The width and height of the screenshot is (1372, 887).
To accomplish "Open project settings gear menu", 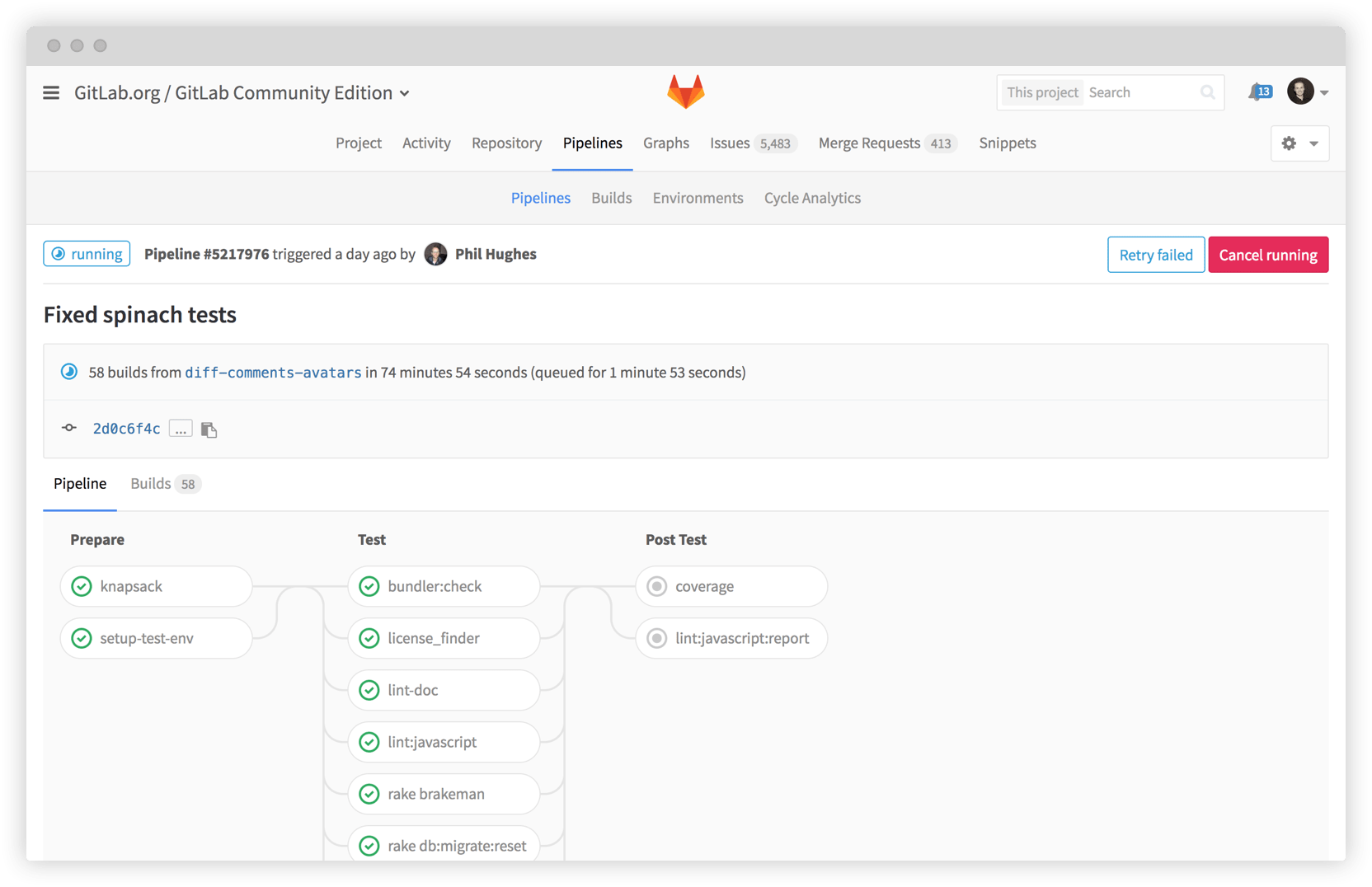I will click(x=1299, y=143).
